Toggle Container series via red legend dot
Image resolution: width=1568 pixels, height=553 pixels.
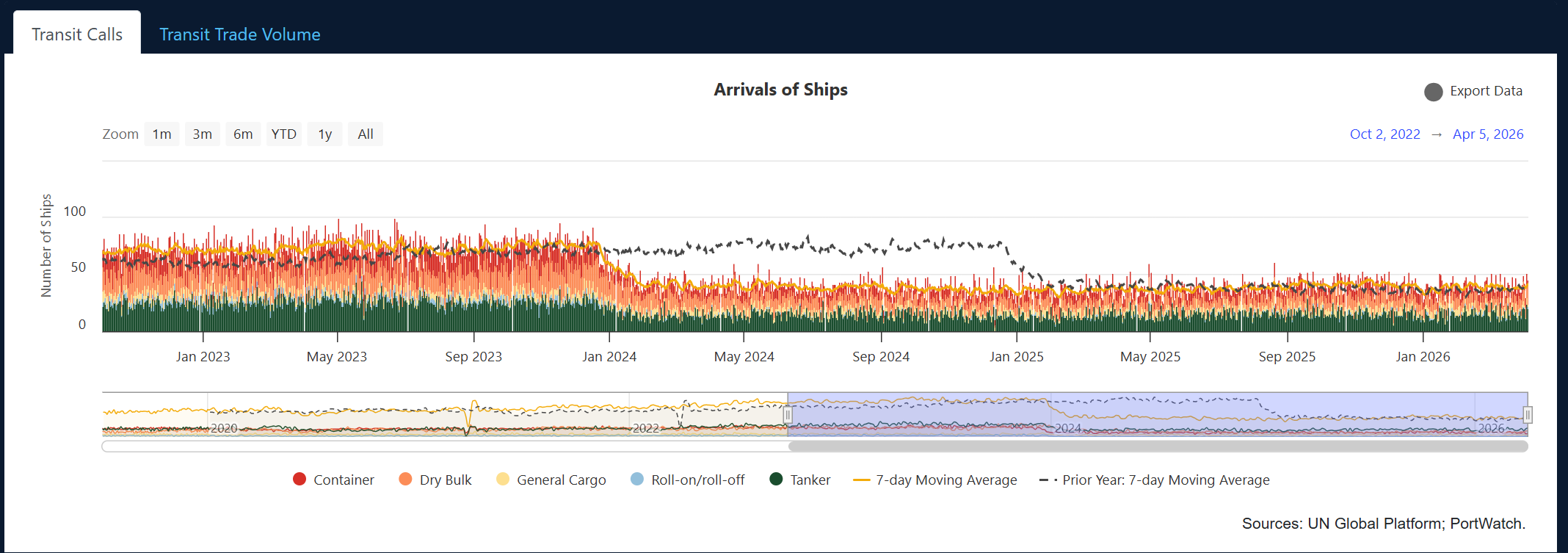pos(300,480)
